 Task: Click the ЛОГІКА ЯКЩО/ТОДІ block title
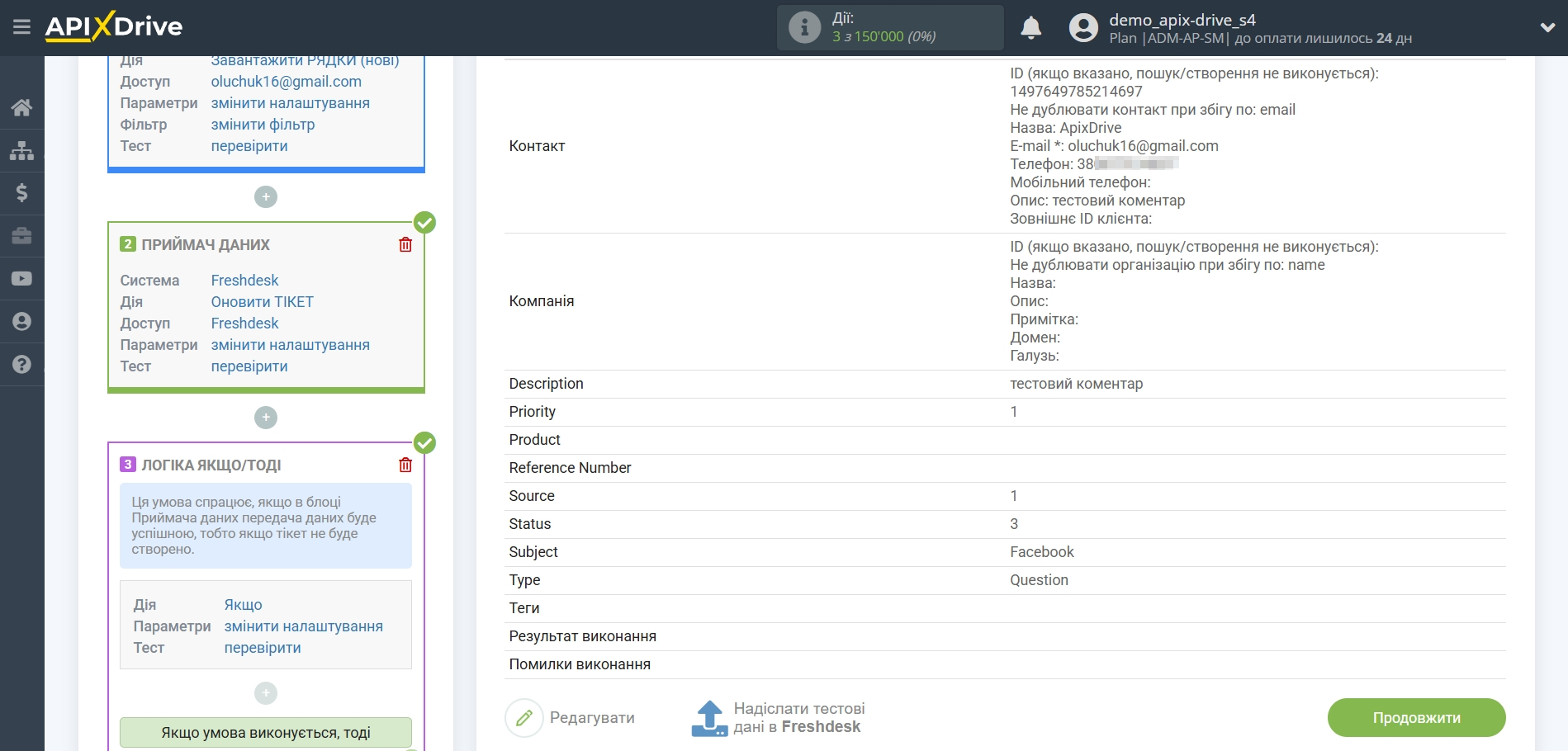click(x=211, y=465)
